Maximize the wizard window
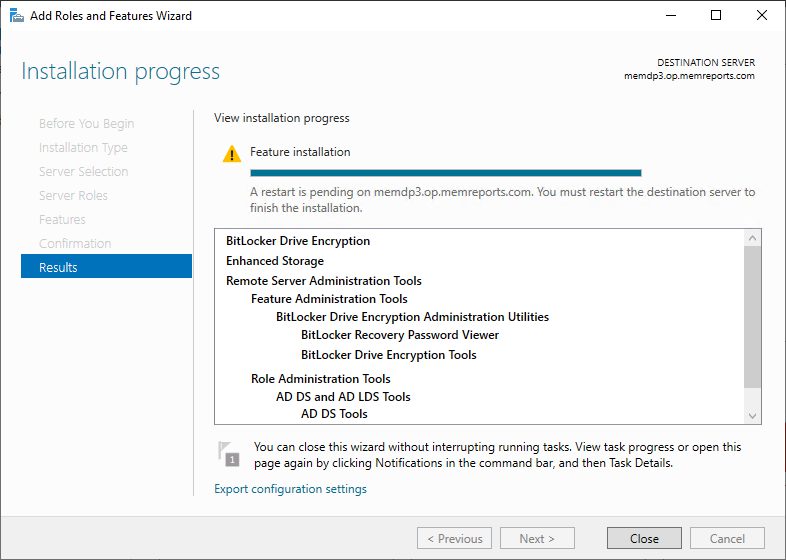Viewport: 786px width, 560px height. pos(716,16)
